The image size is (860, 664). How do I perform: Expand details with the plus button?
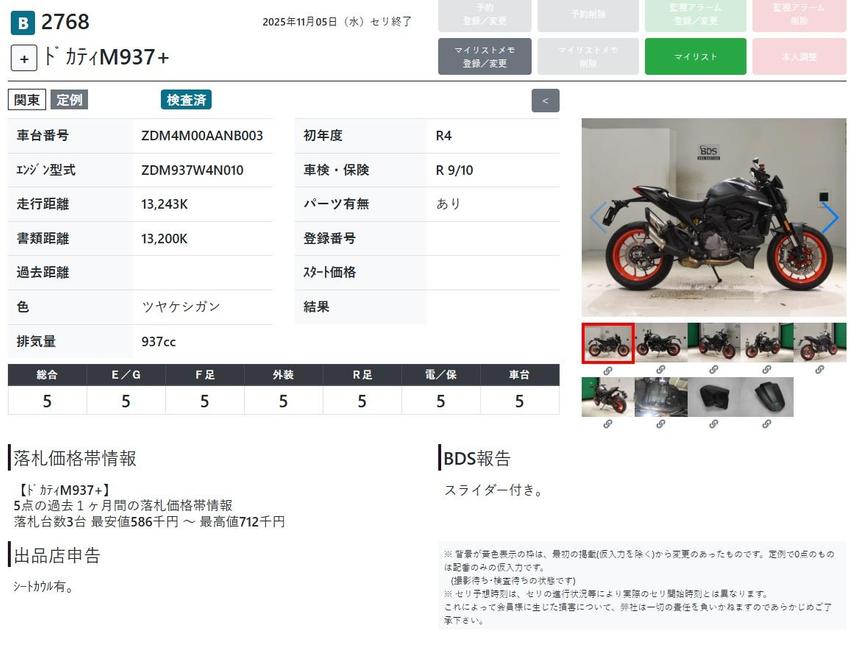(24, 58)
